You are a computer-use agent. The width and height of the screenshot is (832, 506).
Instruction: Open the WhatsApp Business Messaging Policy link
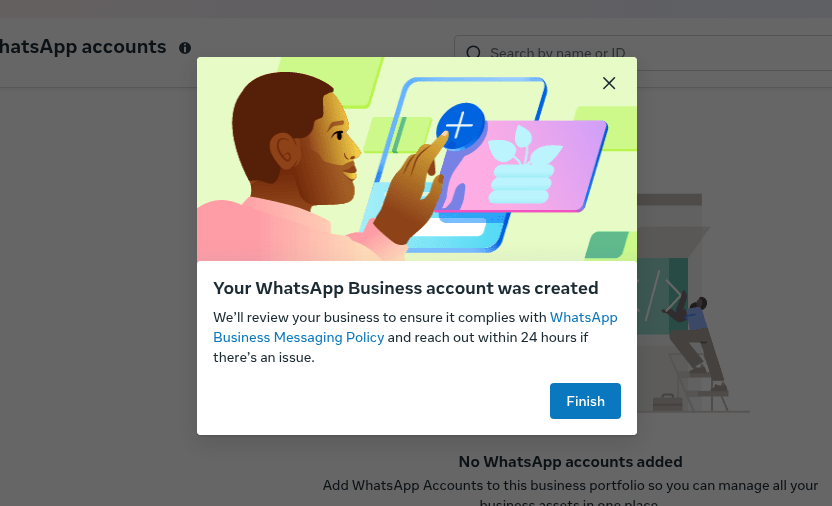click(298, 337)
